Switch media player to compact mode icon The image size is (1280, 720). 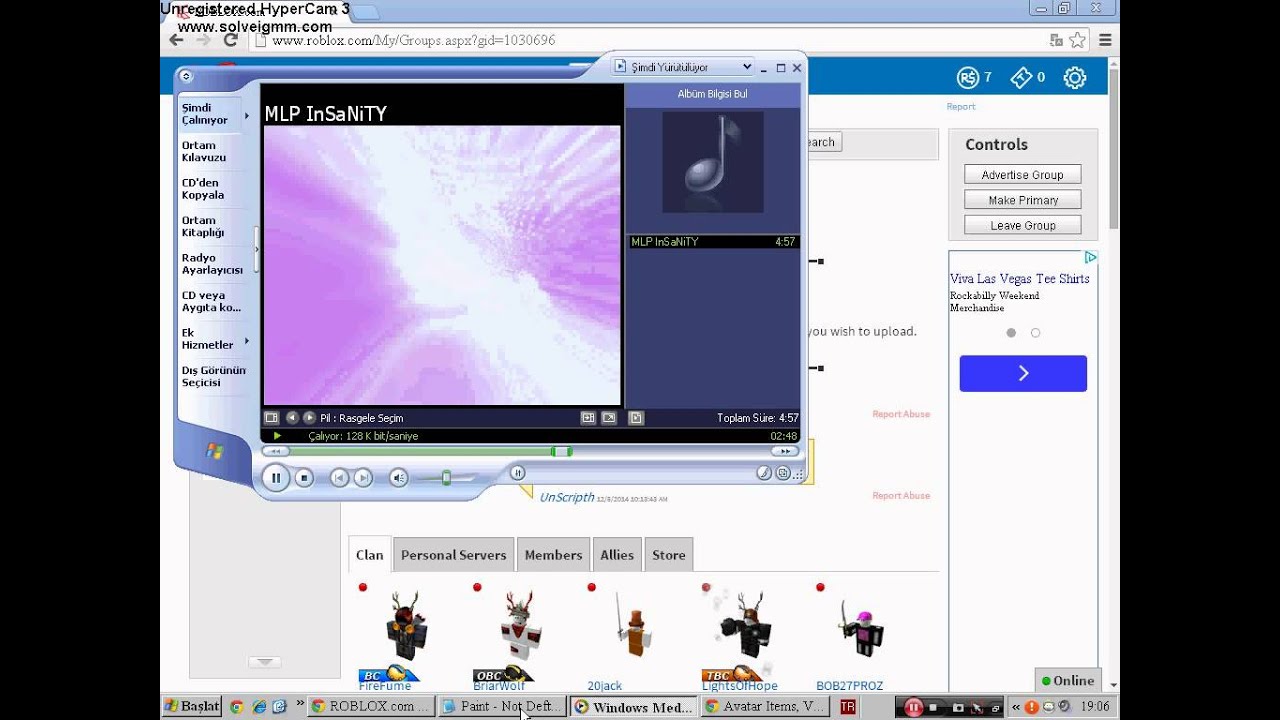coord(783,473)
